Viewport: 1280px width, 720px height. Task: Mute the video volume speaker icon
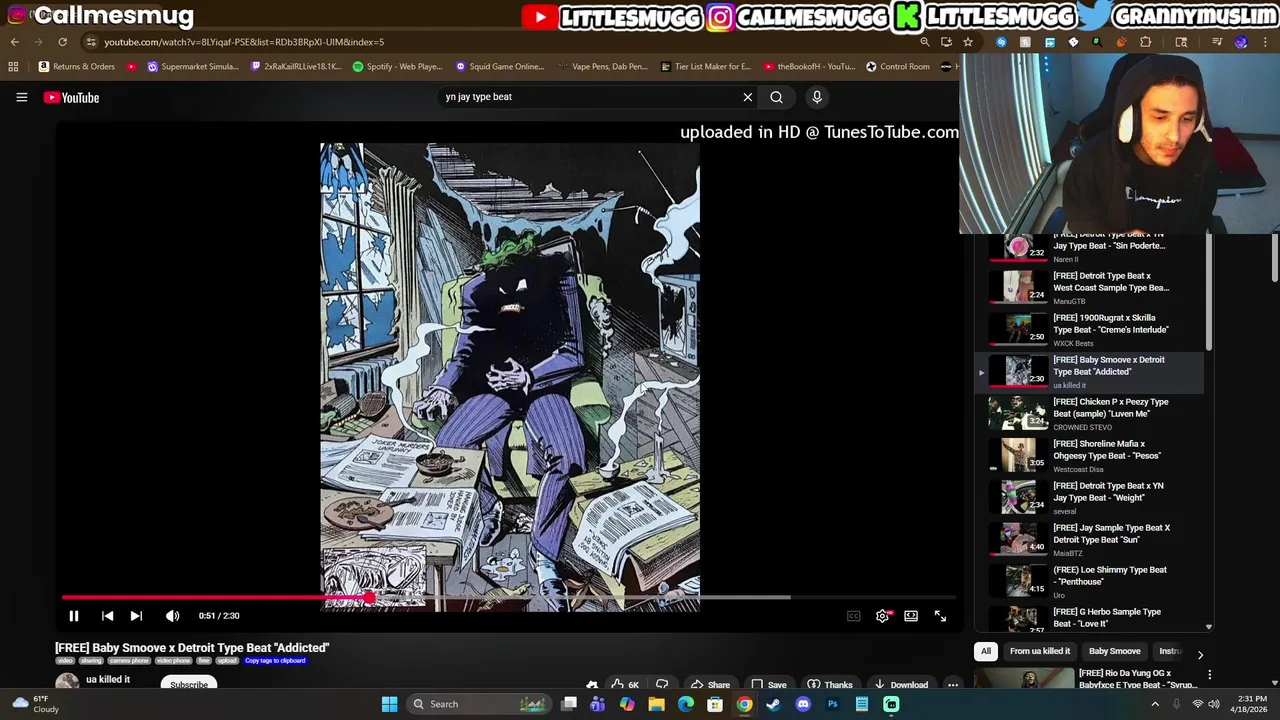pyautogui.click(x=172, y=616)
